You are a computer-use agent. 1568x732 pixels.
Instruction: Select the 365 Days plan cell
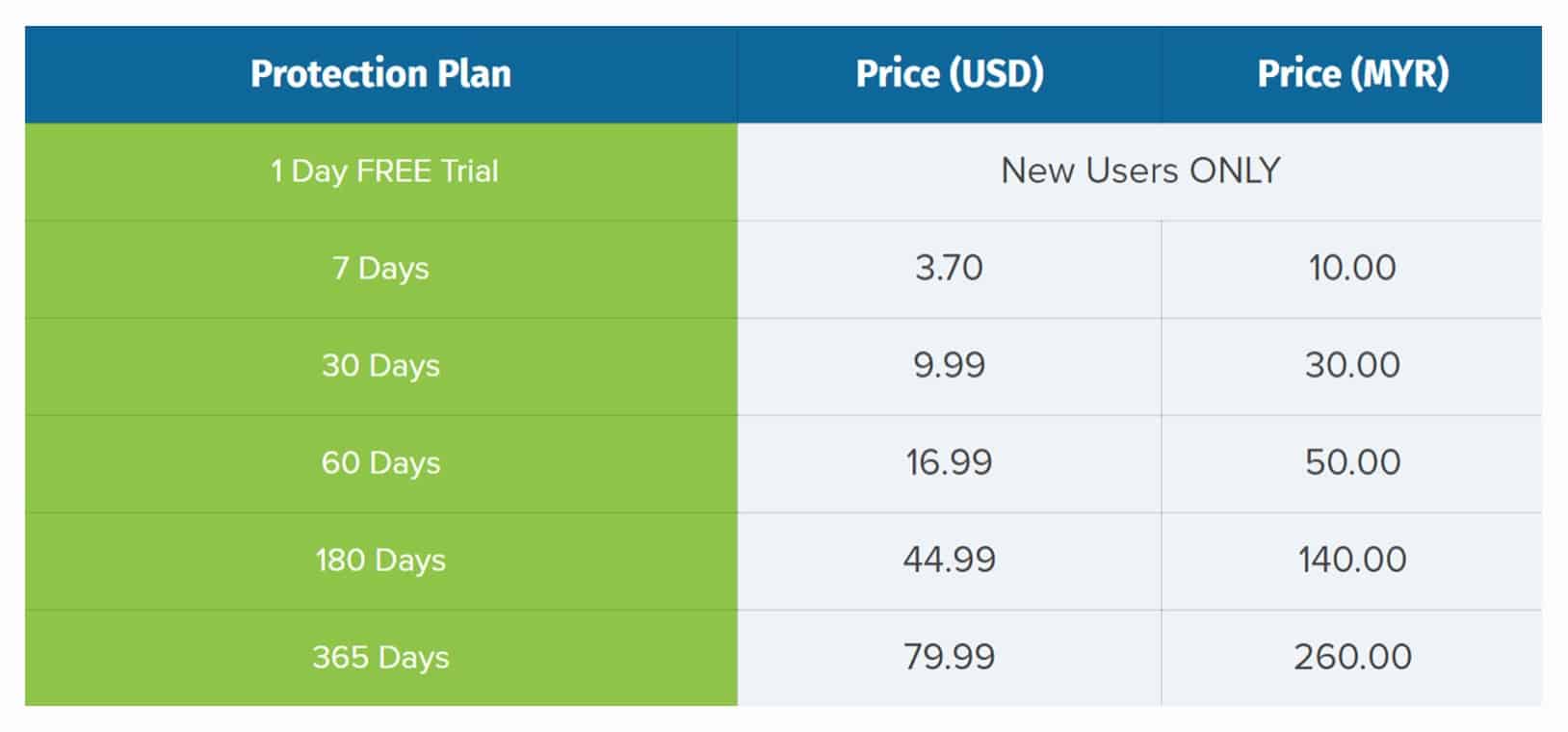click(381, 658)
